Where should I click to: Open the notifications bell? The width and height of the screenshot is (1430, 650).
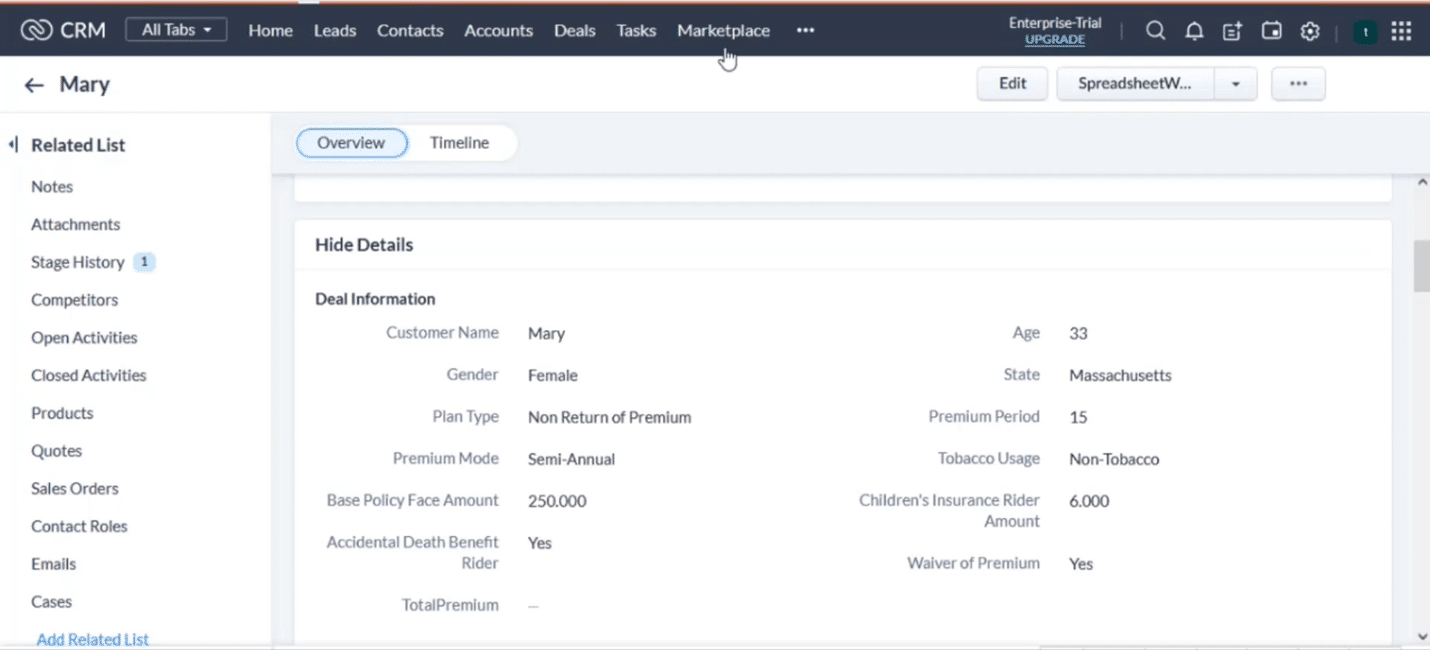point(1194,31)
